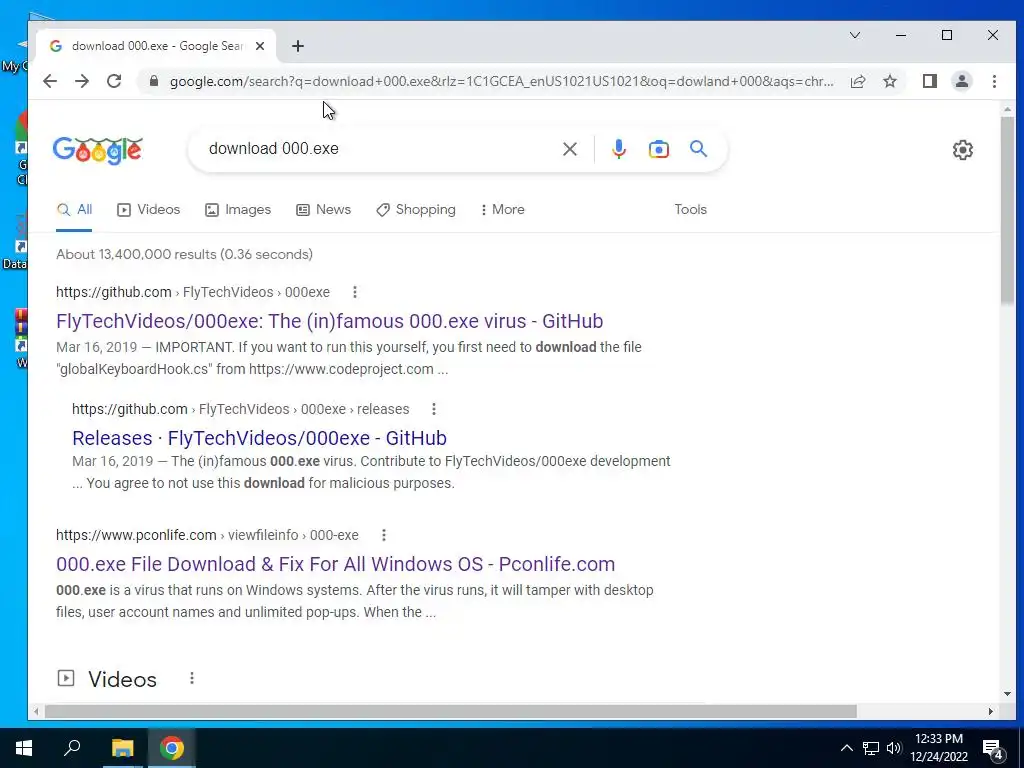Click the pconlife.com viewfileinfo breadcrumb
The height and width of the screenshot is (768, 1024).
[x=207, y=535]
